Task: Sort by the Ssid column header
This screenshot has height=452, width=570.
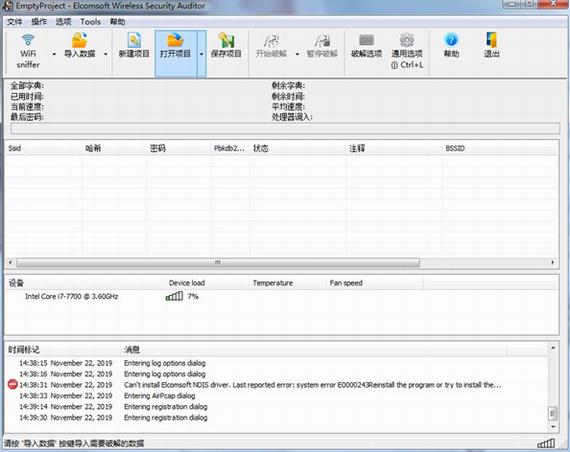Action: pyautogui.click(x=44, y=148)
